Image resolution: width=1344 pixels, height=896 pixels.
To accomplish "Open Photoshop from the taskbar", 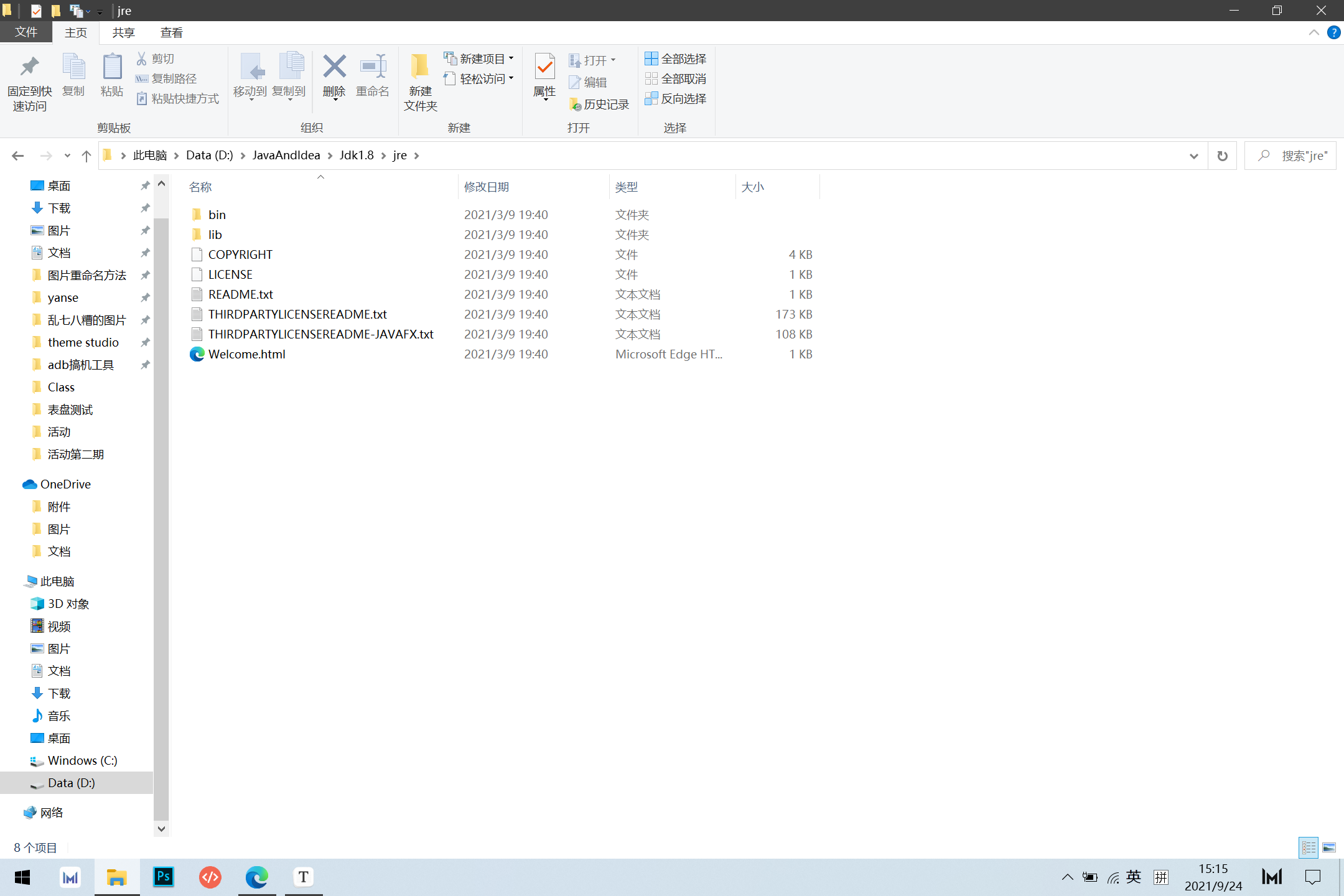I will tap(164, 877).
